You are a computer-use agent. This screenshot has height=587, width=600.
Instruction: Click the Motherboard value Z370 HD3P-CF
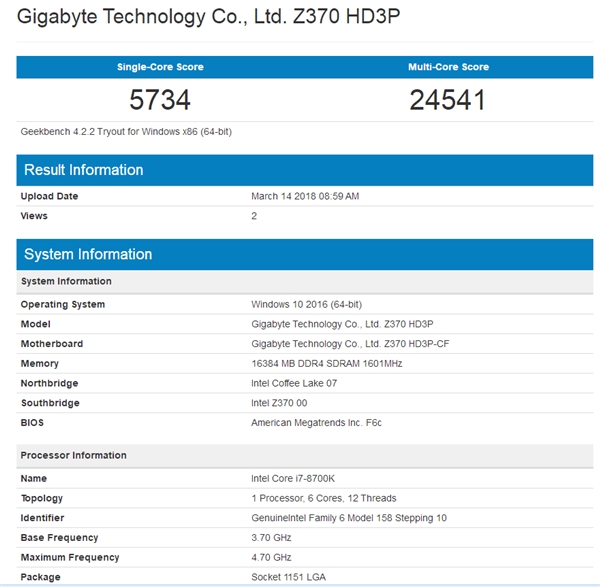click(349, 344)
